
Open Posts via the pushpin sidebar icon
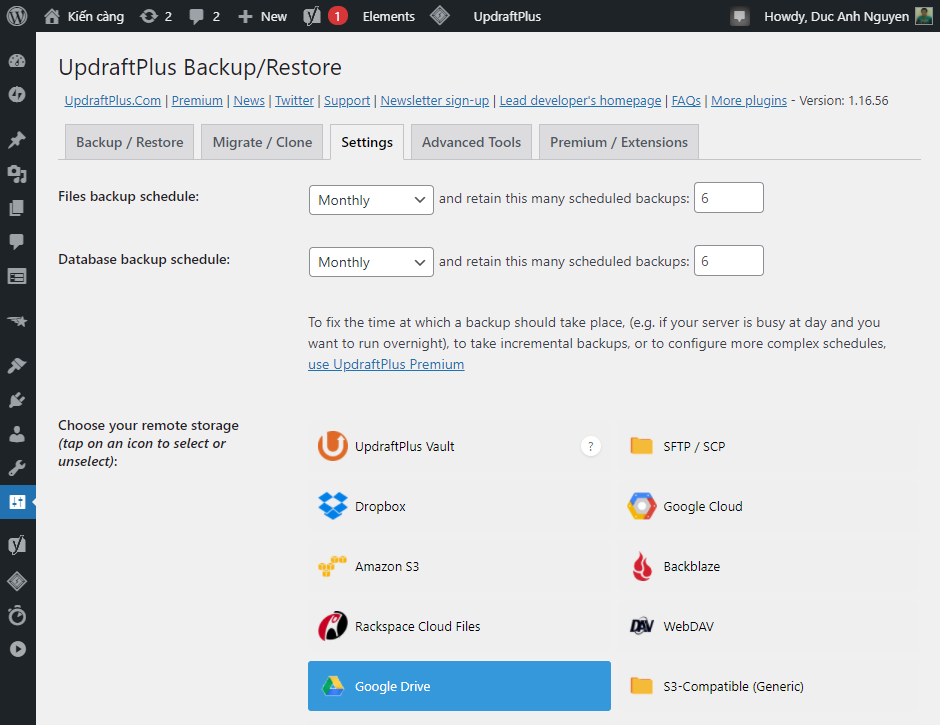pos(17,140)
